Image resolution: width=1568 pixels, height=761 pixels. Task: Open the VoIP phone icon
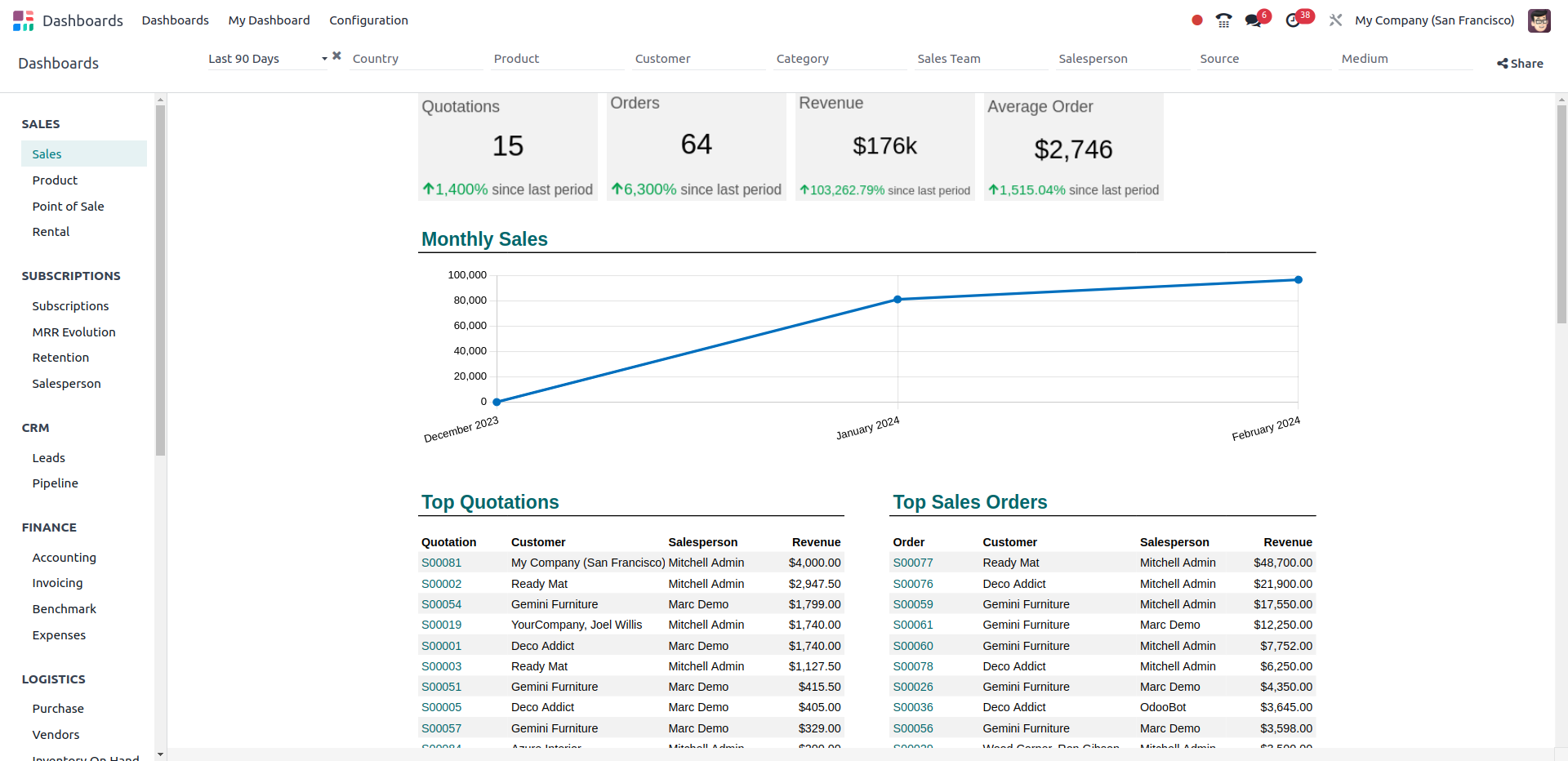pos(1223,20)
